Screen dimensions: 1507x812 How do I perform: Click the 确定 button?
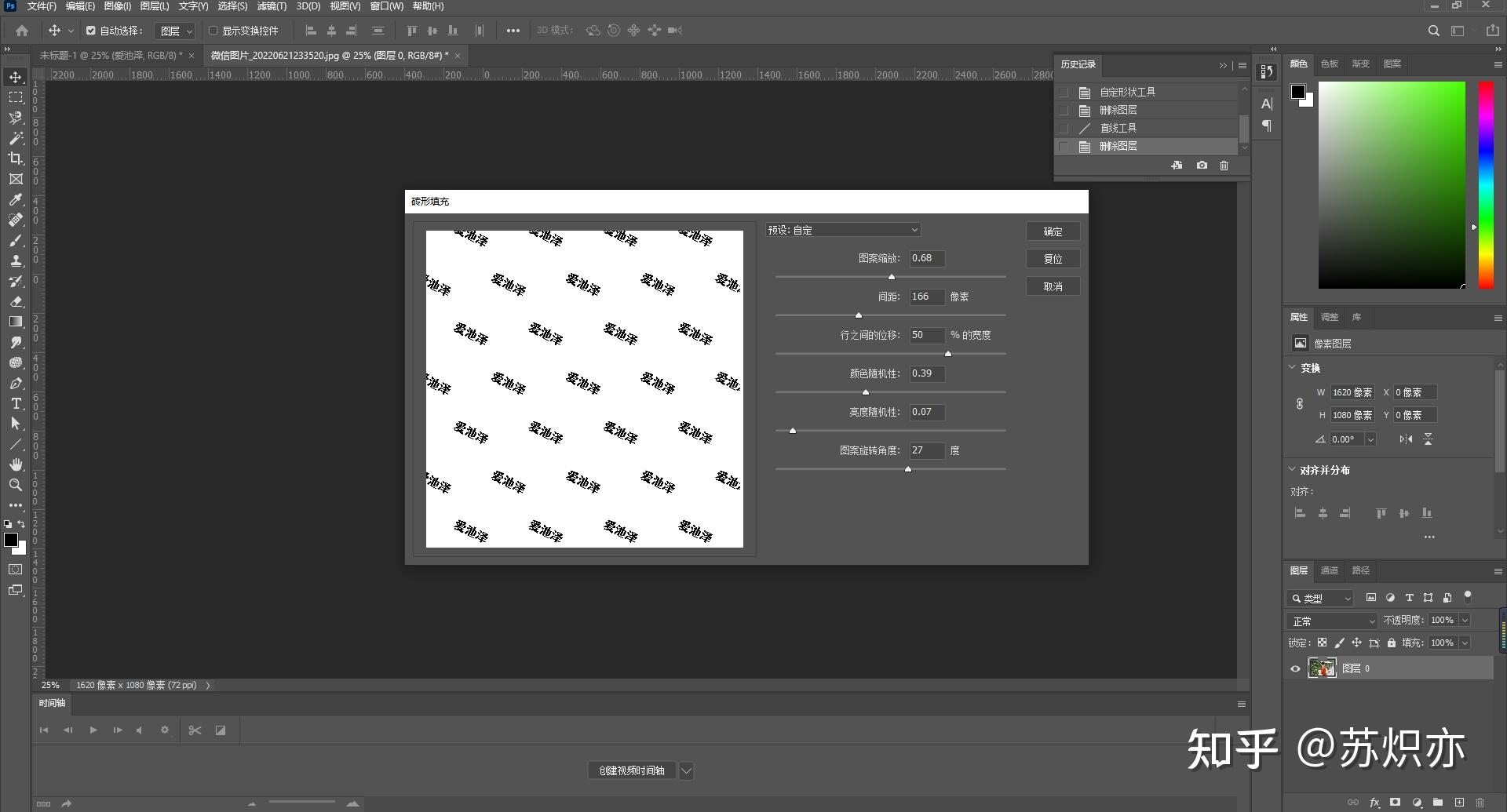pos(1053,231)
